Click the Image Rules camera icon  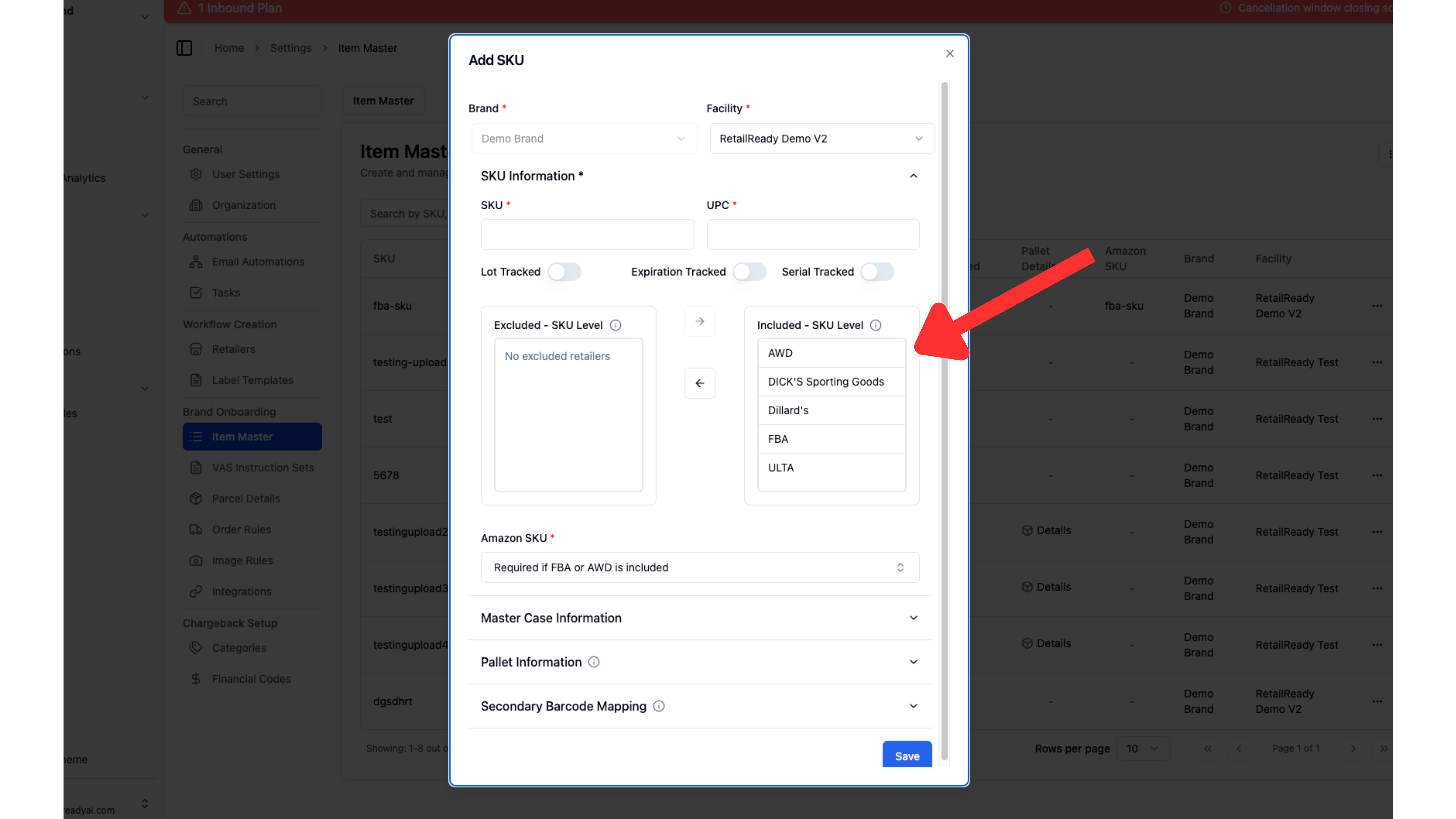[x=196, y=561]
